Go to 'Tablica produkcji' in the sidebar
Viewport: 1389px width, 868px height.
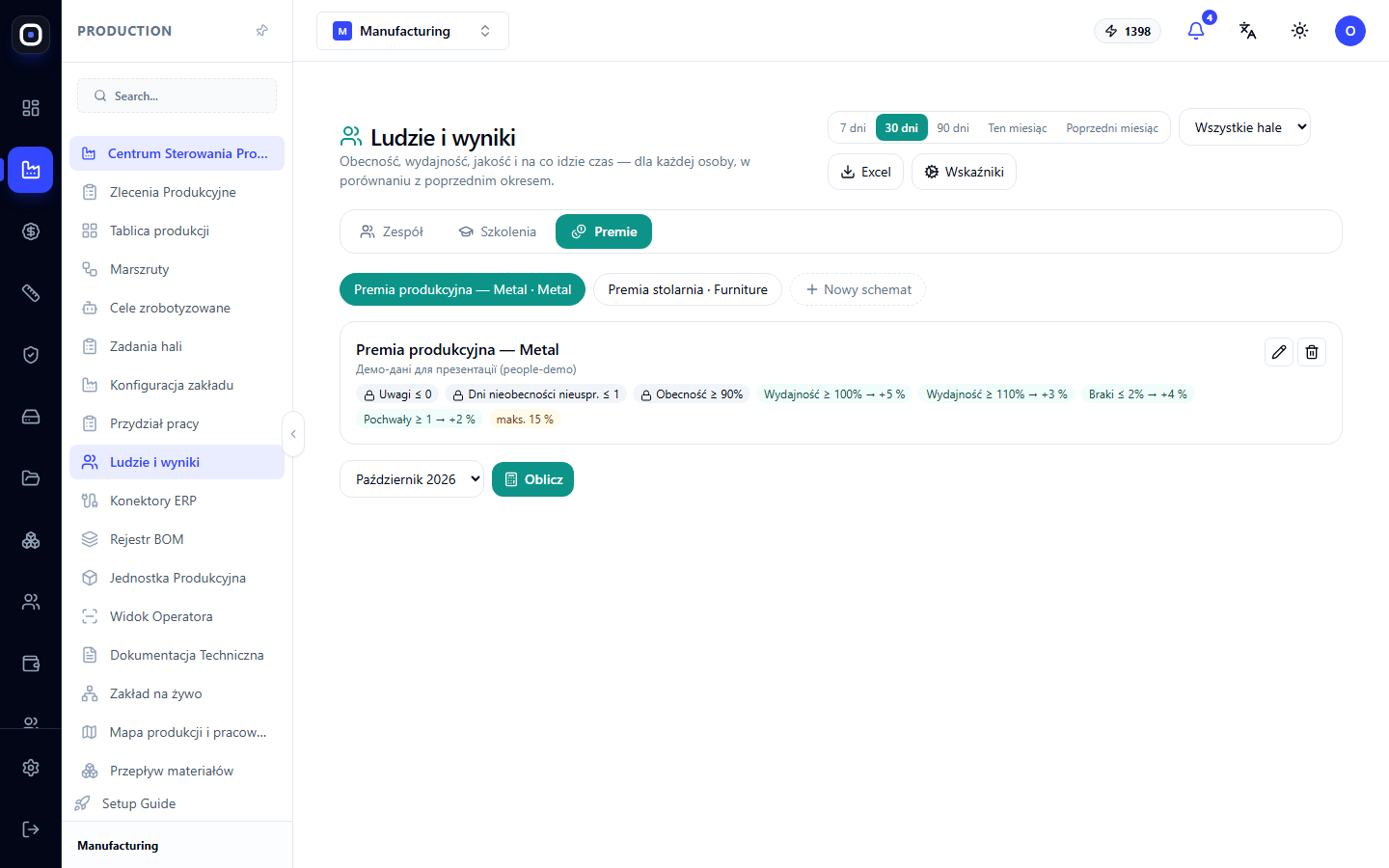(177, 231)
